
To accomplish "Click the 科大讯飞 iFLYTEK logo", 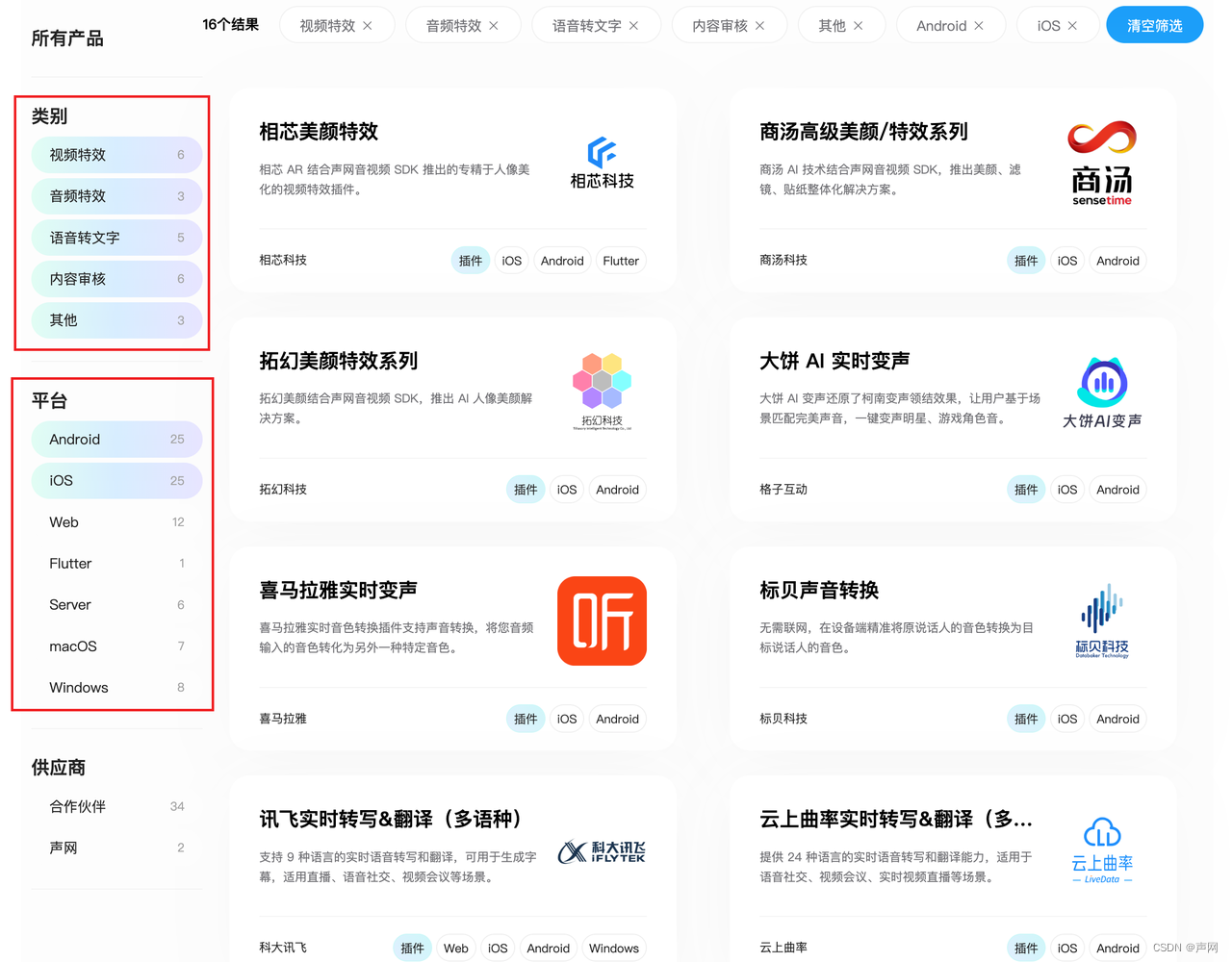I will 603,852.
